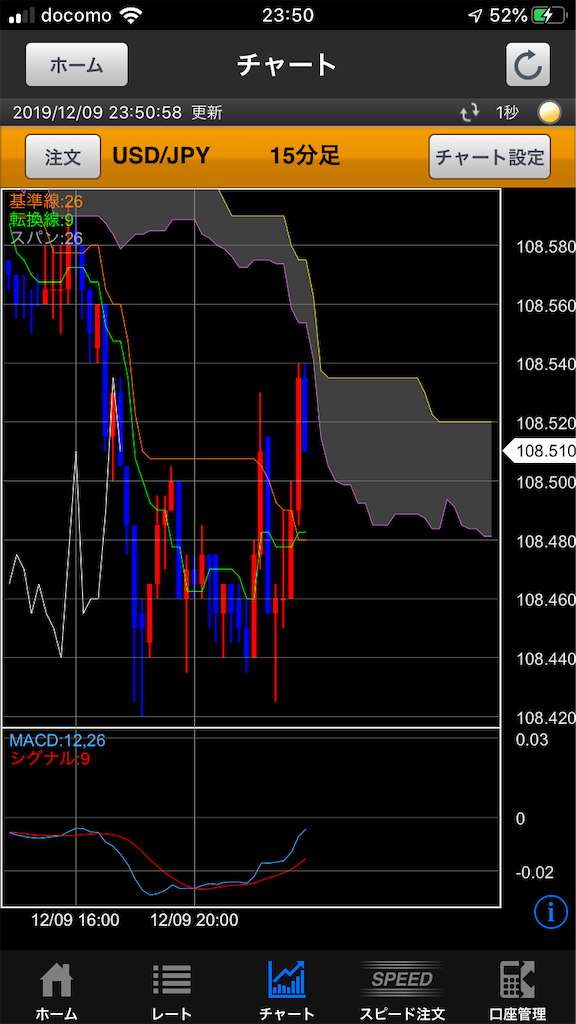Tap the MACD:12,26 indicator label

pyautogui.click(x=57, y=741)
